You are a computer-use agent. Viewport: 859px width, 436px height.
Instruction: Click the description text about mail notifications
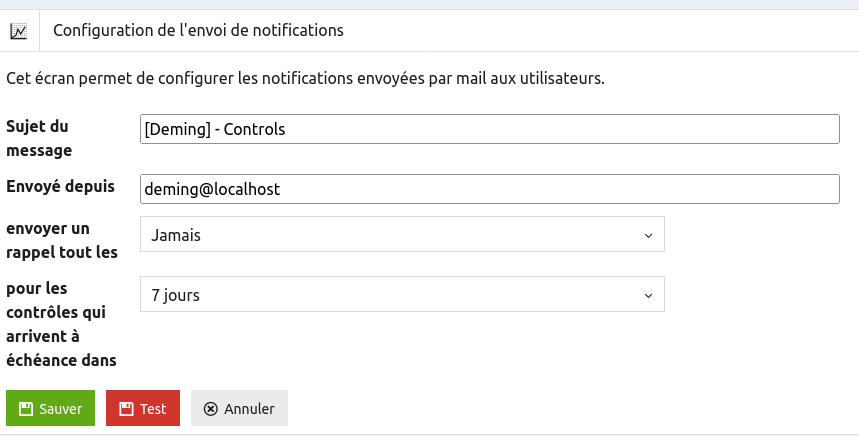(x=305, y=78)
